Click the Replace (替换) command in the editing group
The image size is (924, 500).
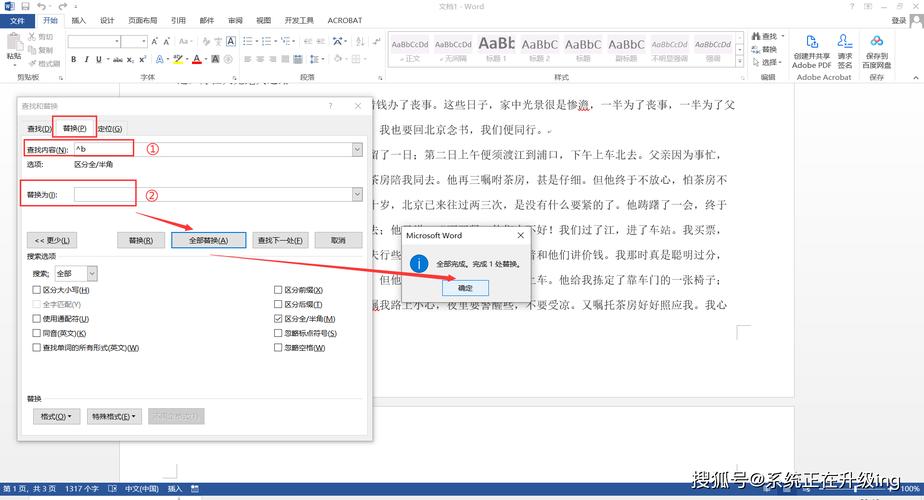[765, 50]
